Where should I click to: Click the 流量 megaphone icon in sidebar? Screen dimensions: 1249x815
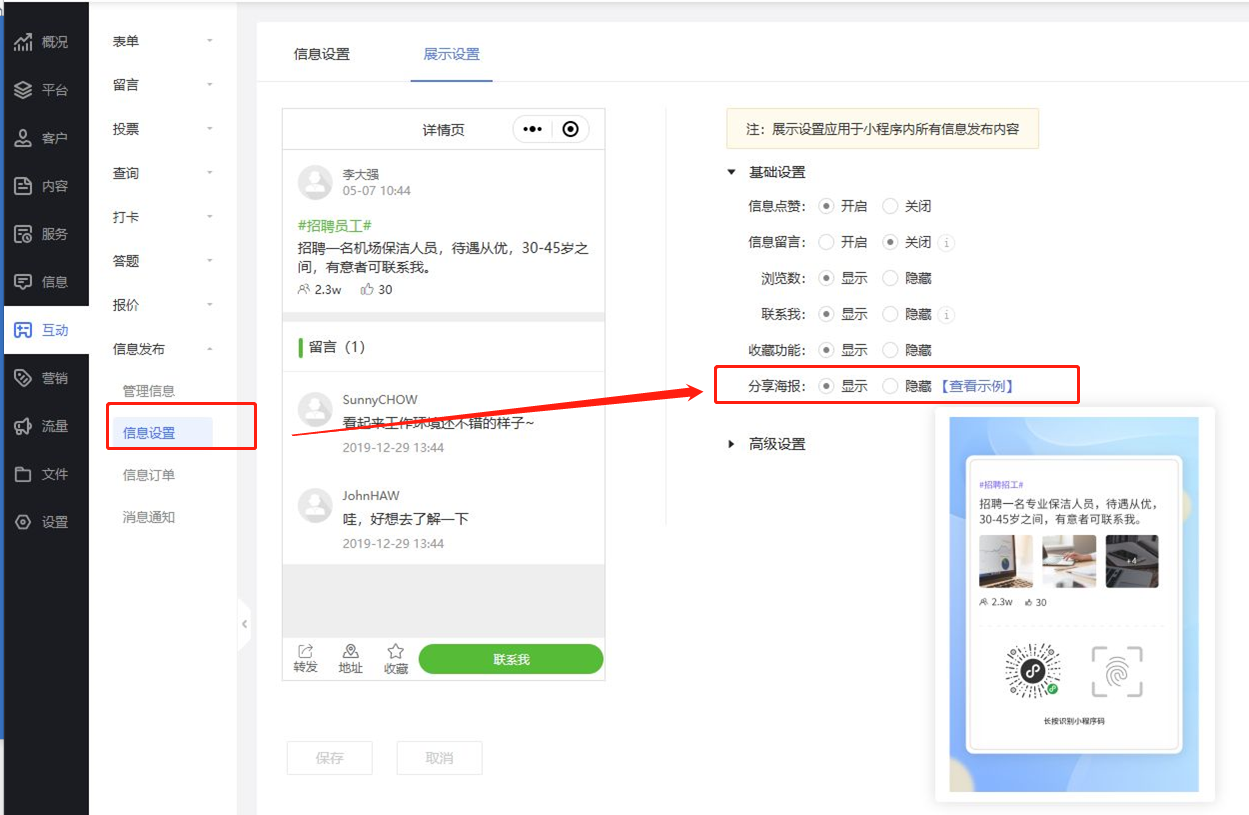click(x=23, y=426)
